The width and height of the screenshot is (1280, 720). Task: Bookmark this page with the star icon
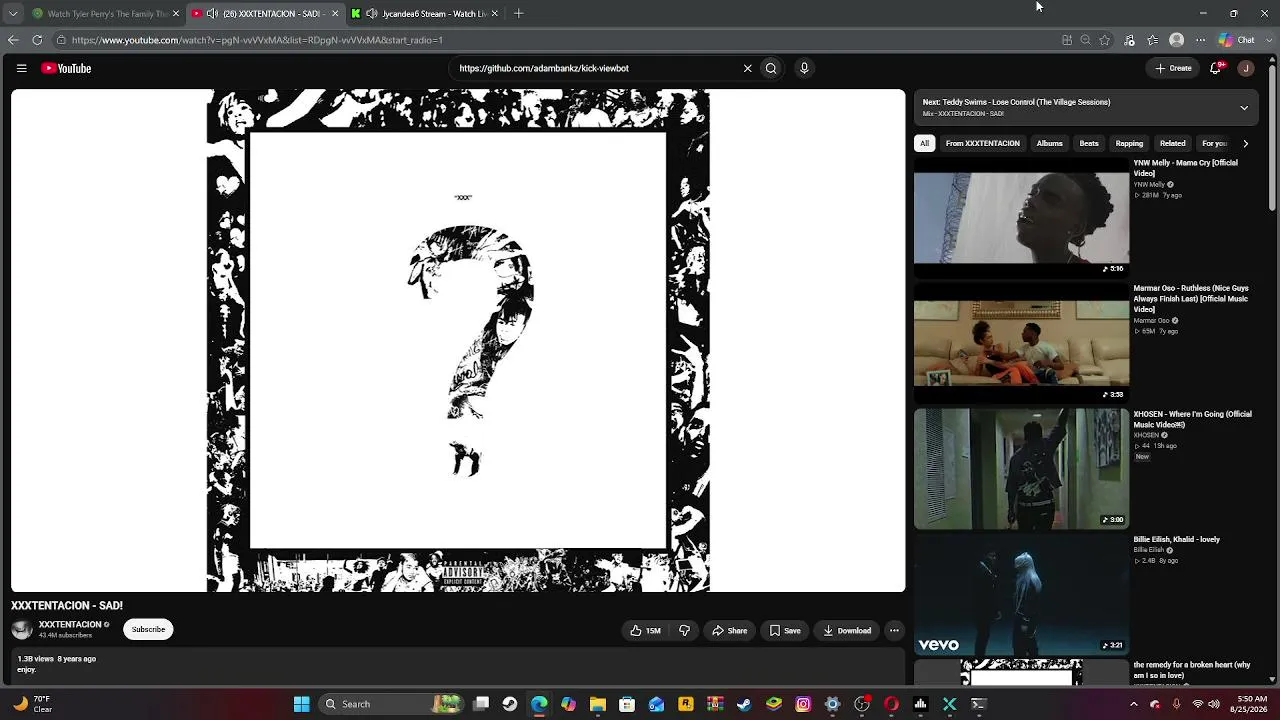point(1105,40)
